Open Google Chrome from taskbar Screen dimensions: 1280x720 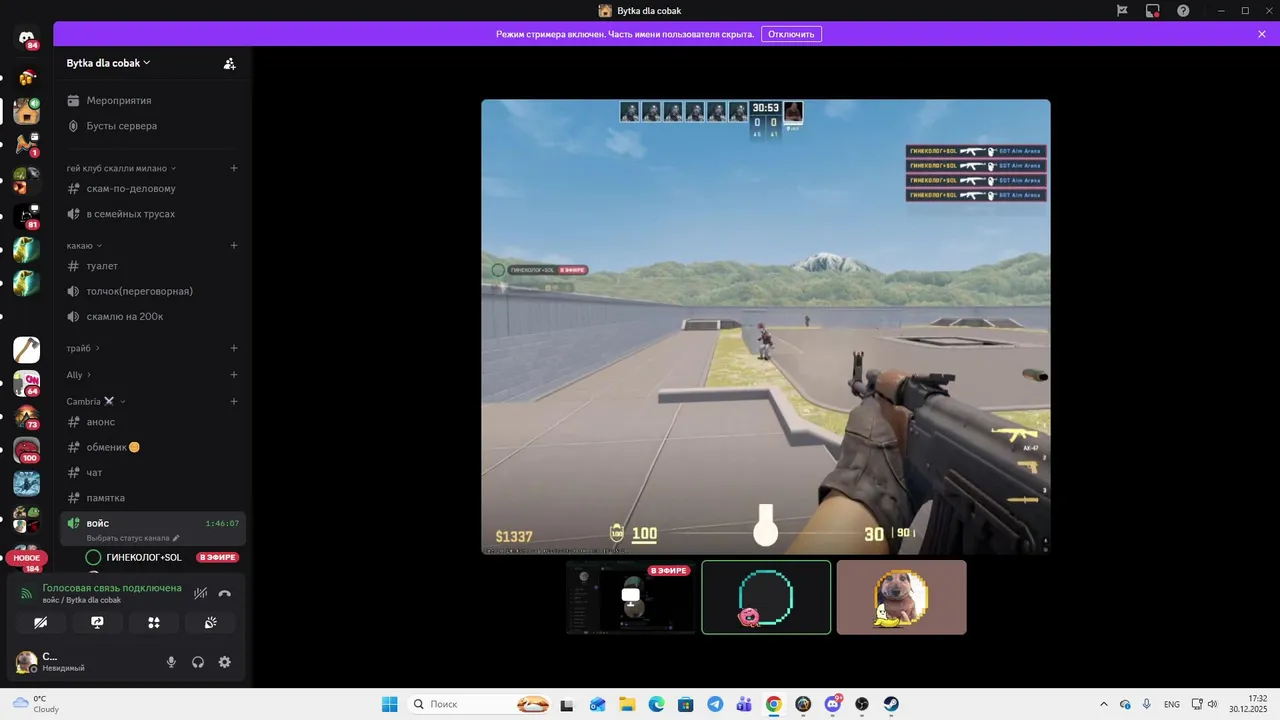773,704
